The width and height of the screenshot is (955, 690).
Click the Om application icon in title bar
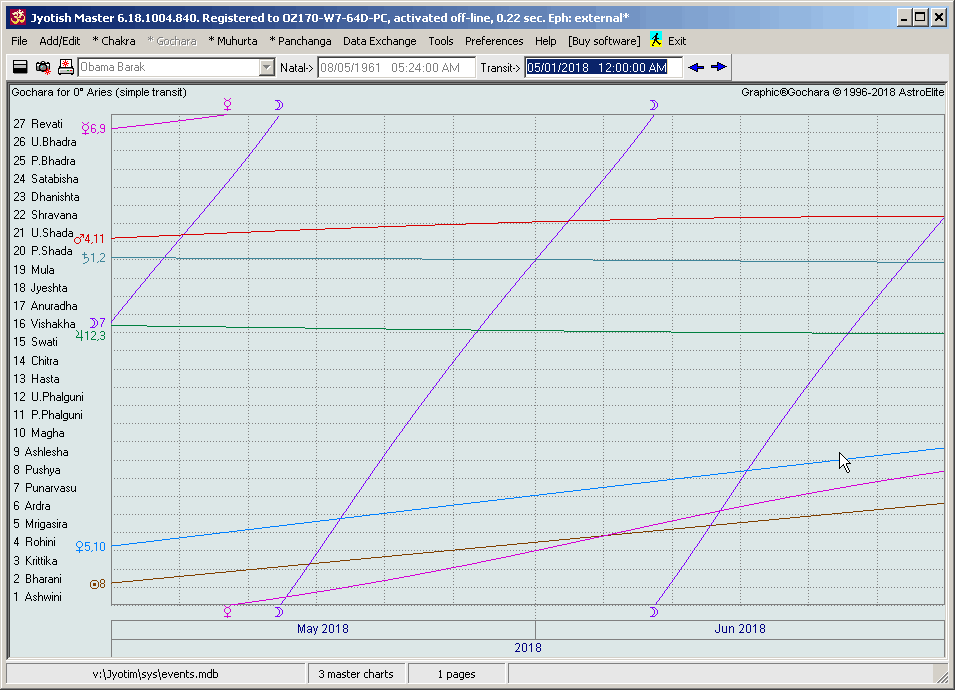pos(17,17)
